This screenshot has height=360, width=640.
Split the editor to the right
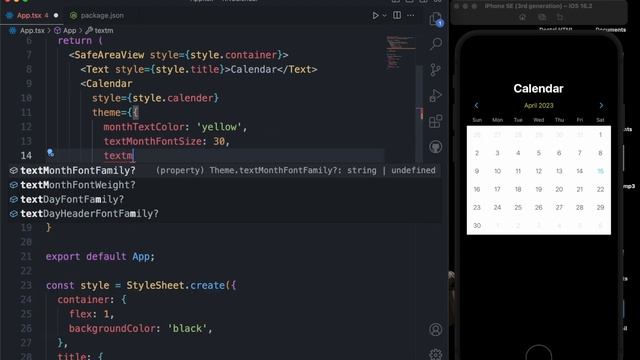pos(397,15)
